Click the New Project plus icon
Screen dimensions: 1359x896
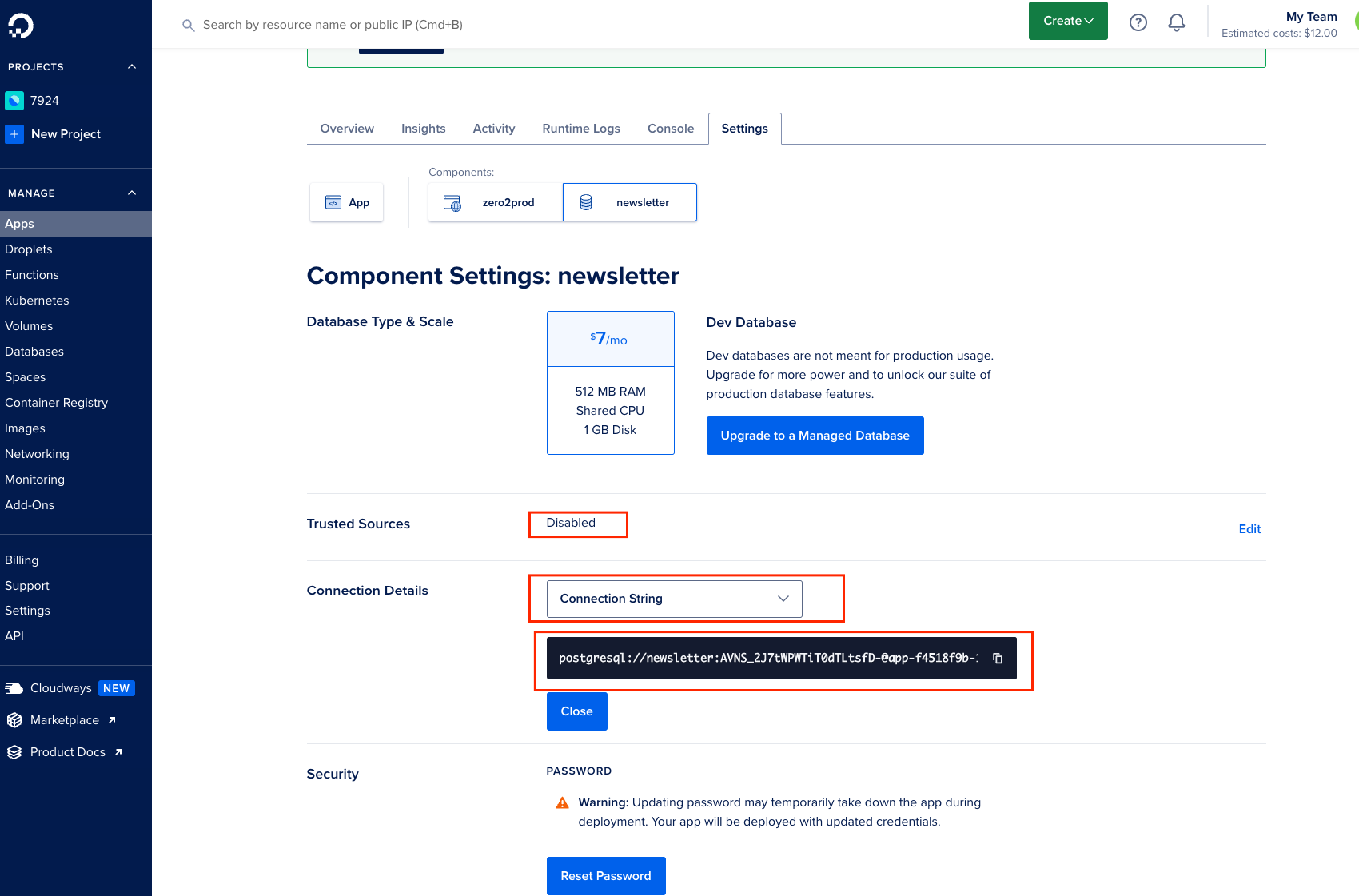coord(14,134)
